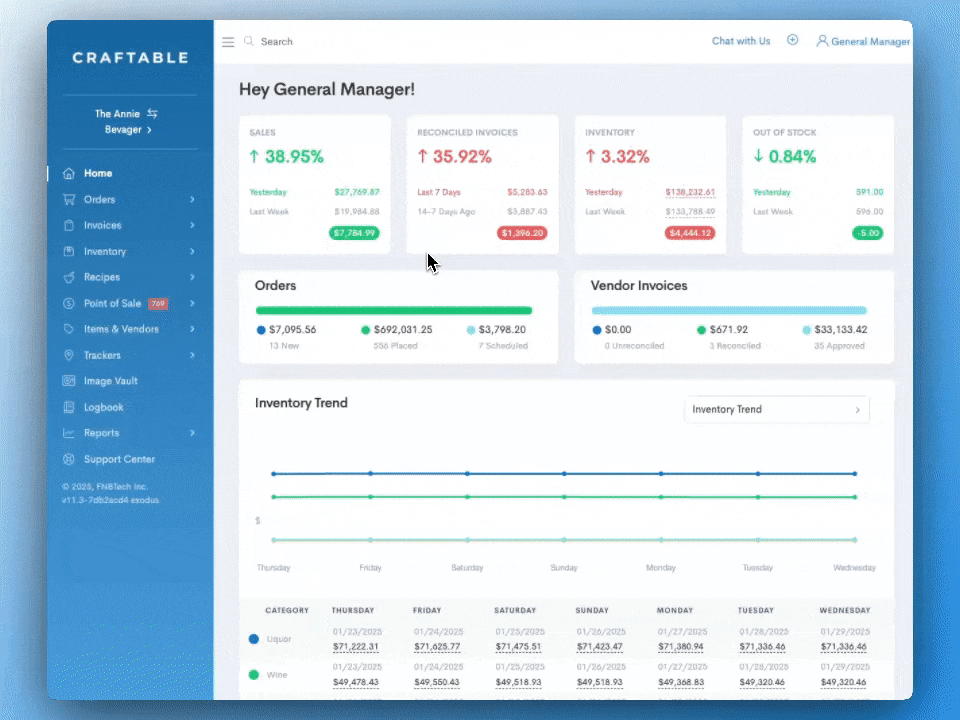Image resolution: width=960 pixels, height=720 pixels.
Task: Click the General Manager user icon
Action: [x=822, y=42]
